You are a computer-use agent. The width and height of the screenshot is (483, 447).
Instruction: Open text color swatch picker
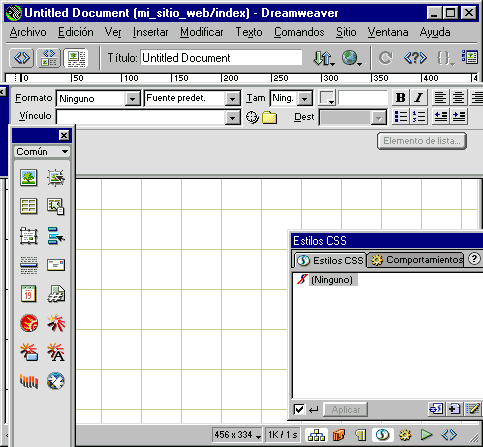(327, 98)
